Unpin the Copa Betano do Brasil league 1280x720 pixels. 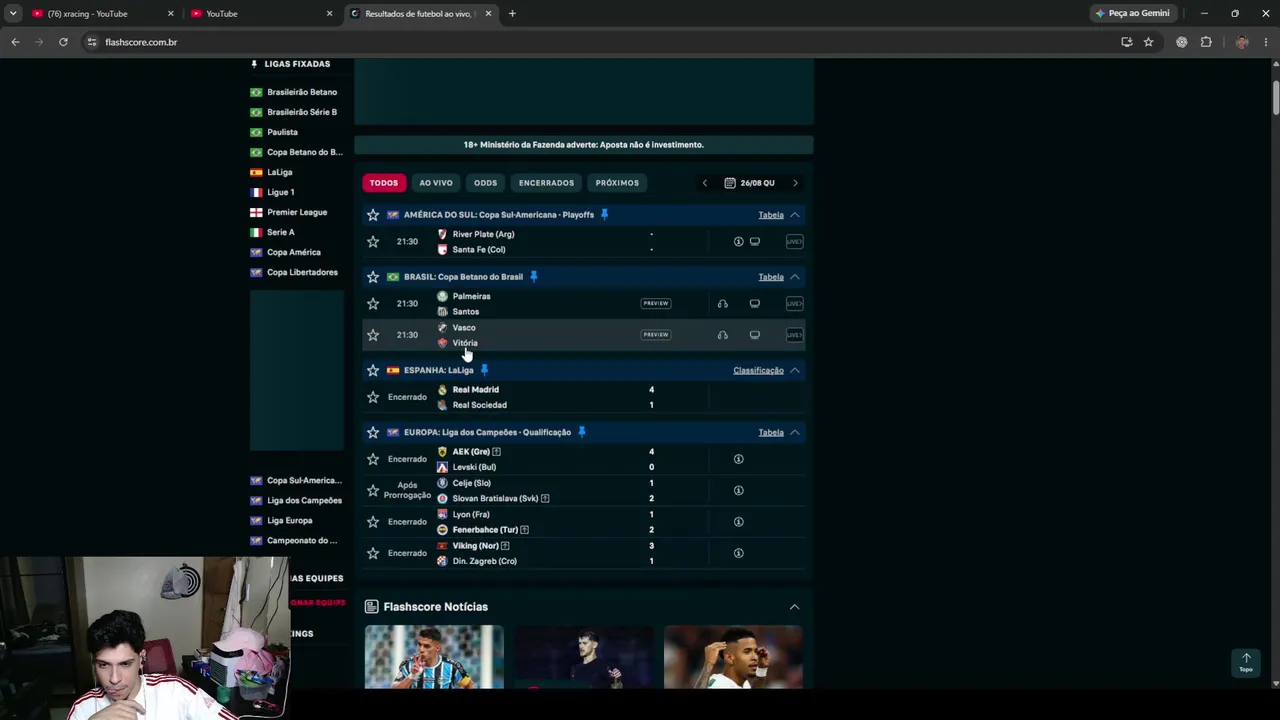[533, 277]
